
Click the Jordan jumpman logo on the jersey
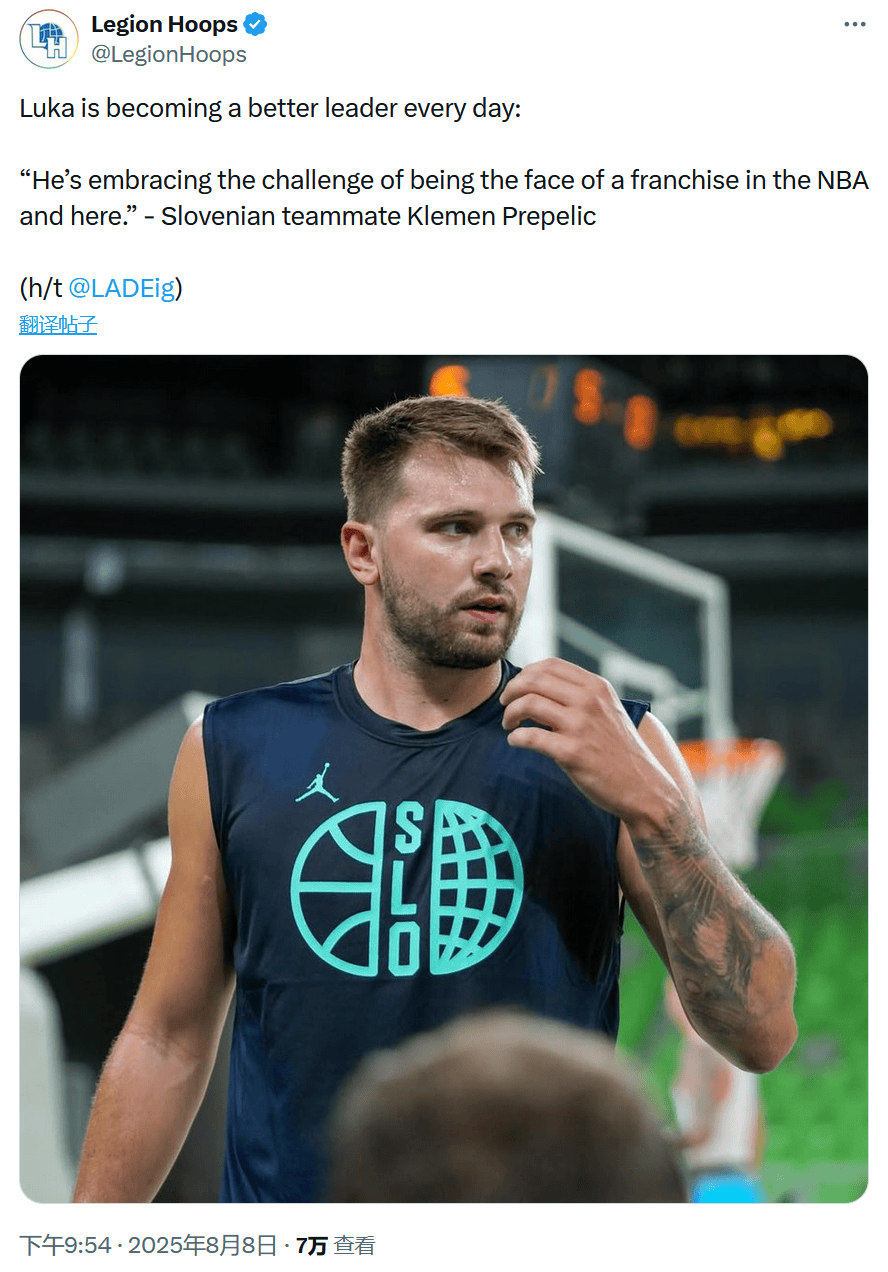tap(317, 783)
